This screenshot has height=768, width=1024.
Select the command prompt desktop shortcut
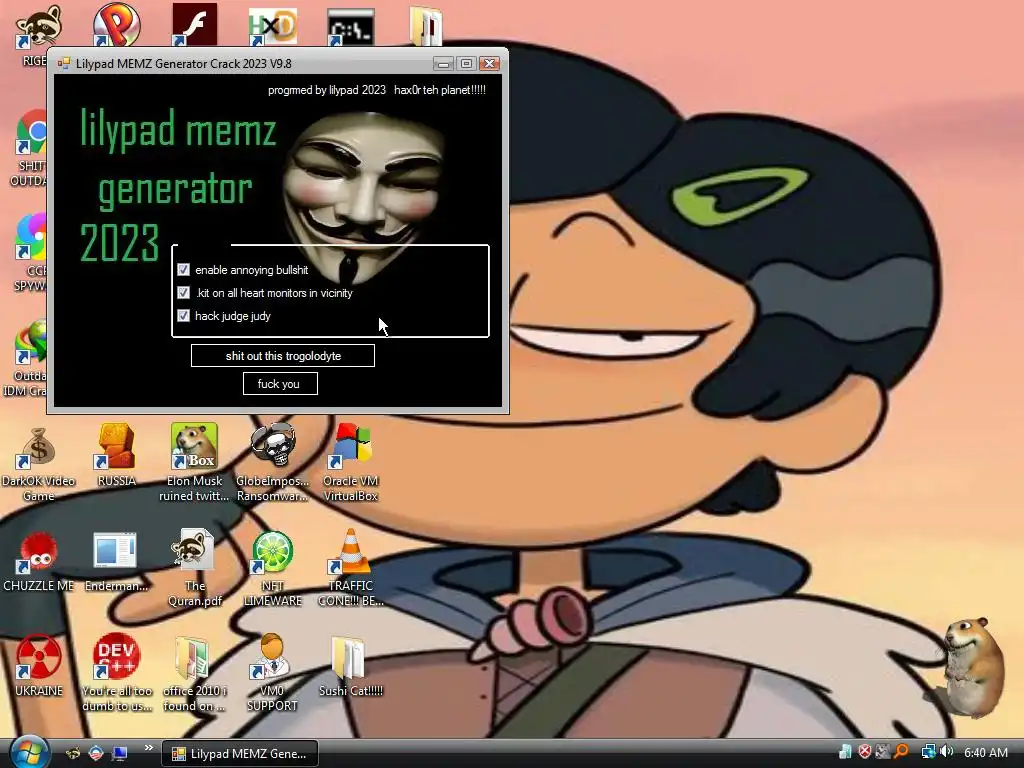coord(351,26)
